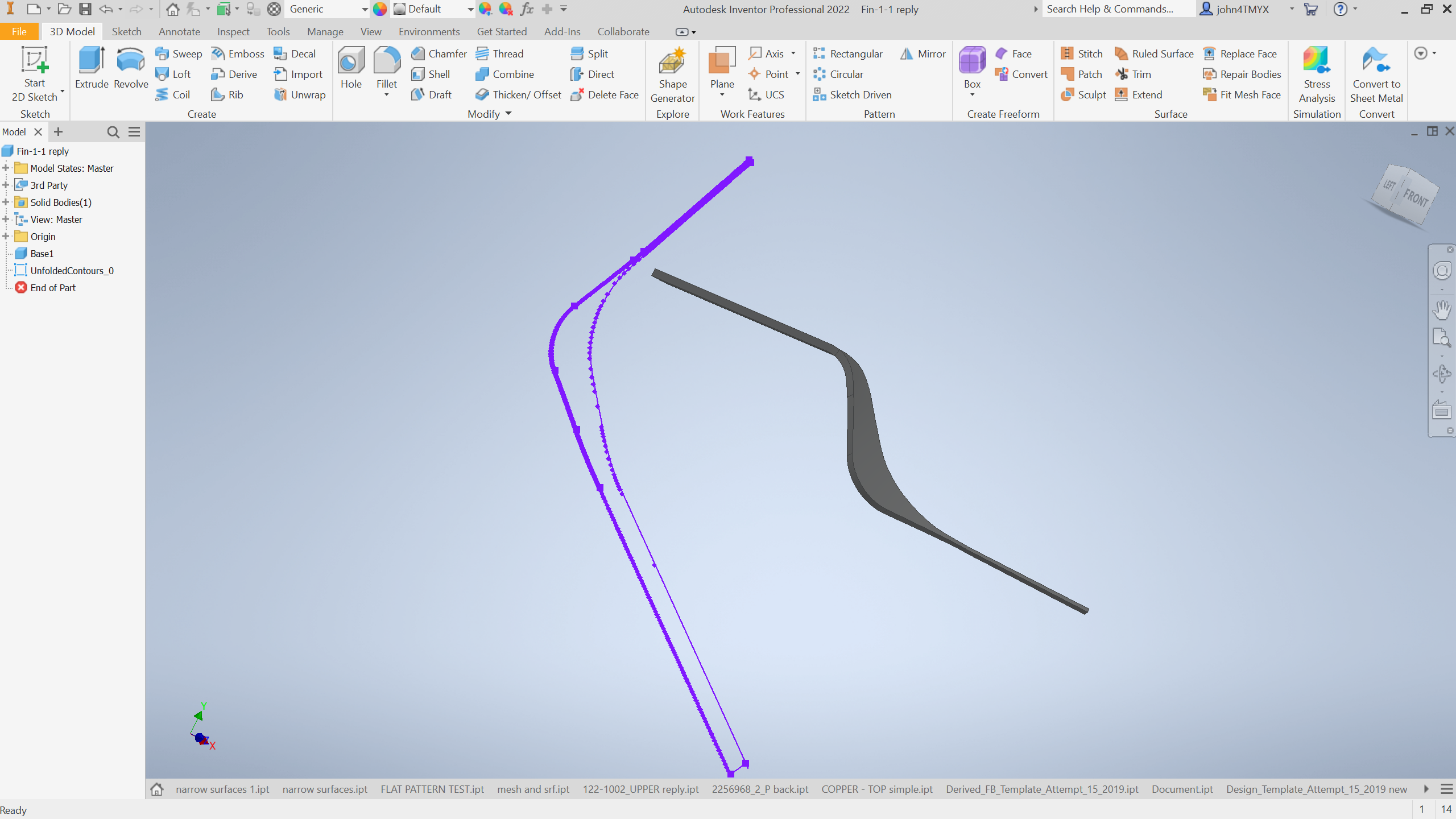Click the Mirror pattern tool
This screenshot has height=819, width=1456.
[x=923, y=53]
